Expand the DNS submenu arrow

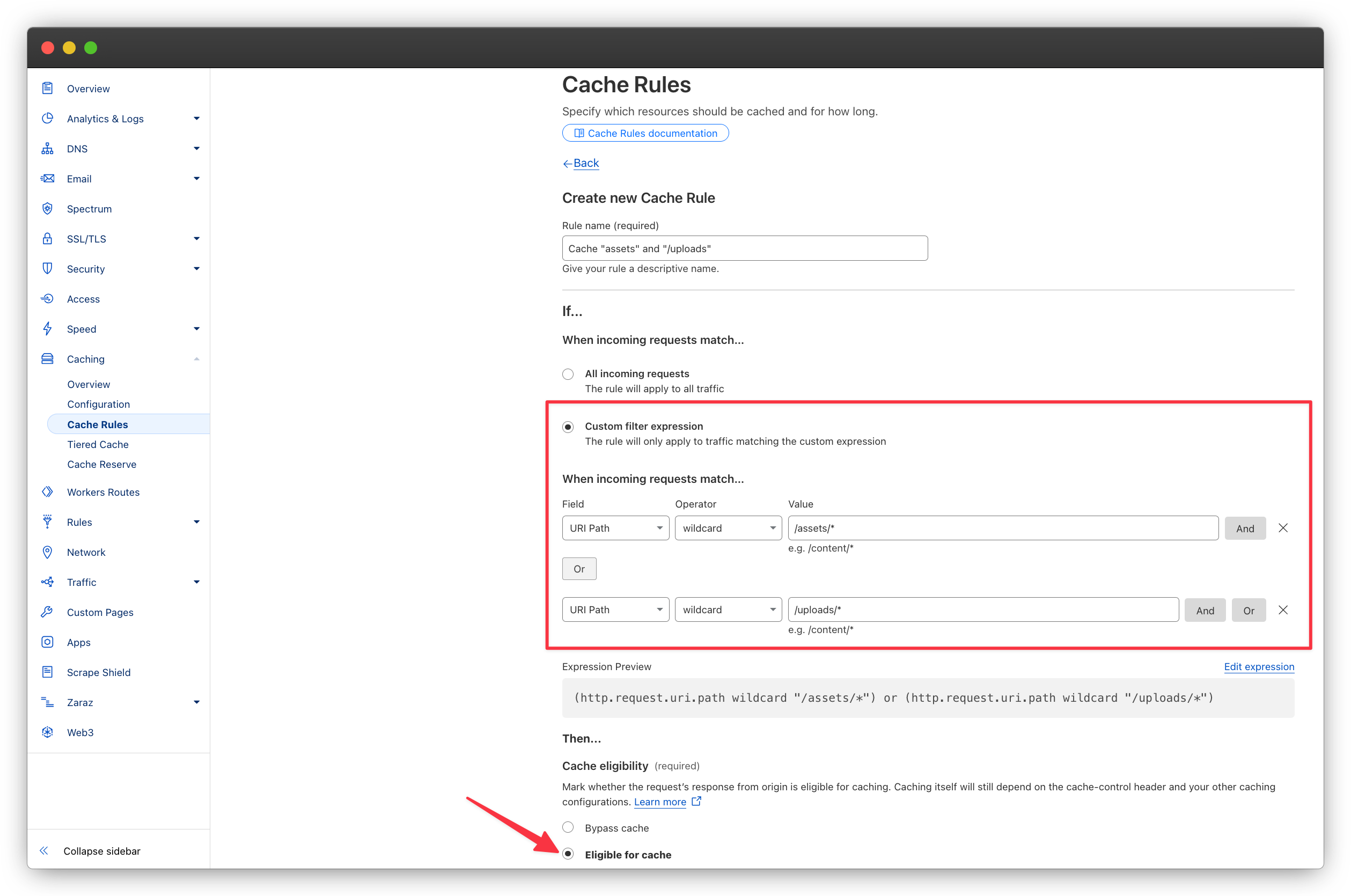click(196, 149)
